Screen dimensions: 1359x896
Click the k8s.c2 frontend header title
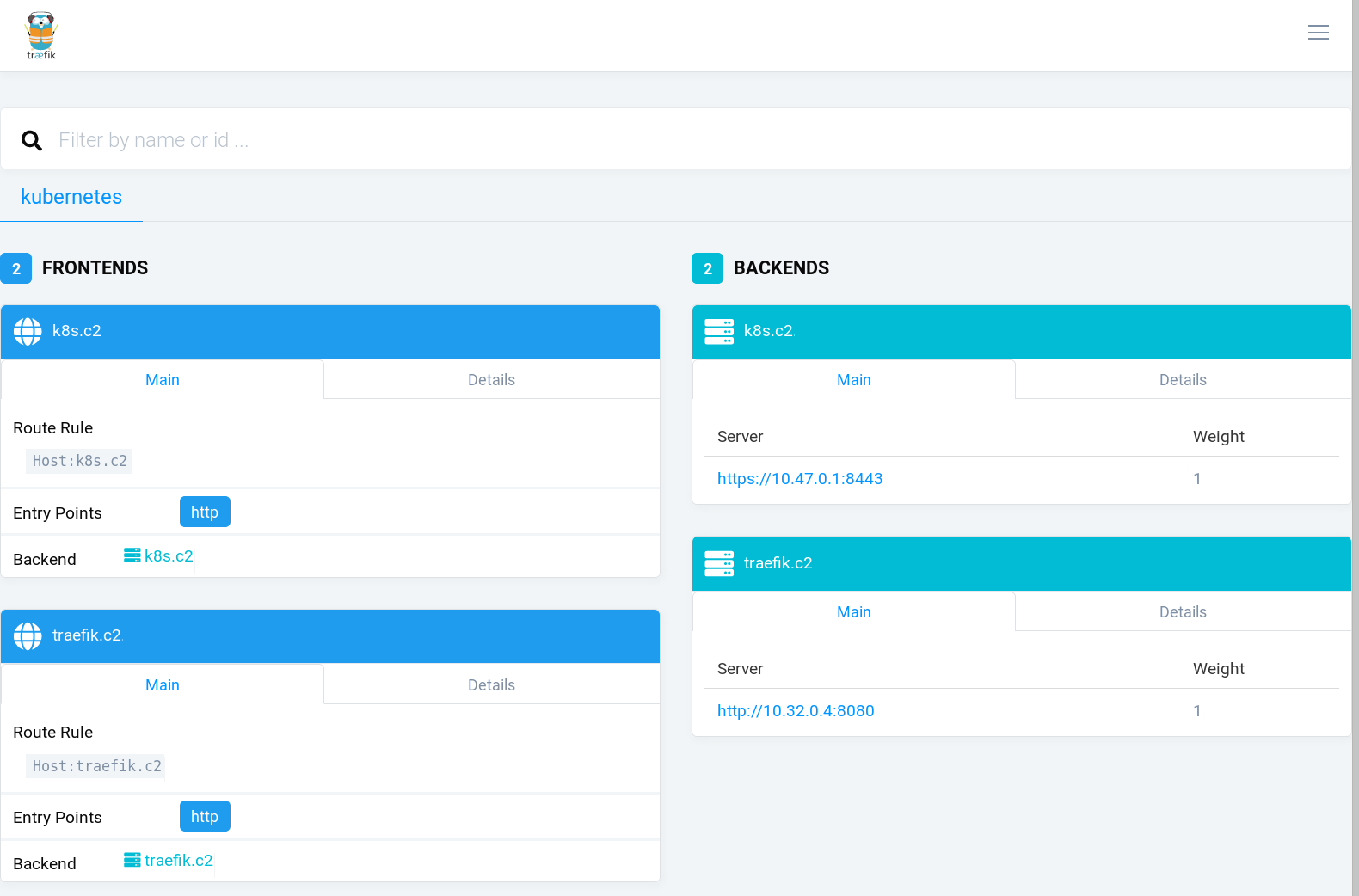[77, 331]
